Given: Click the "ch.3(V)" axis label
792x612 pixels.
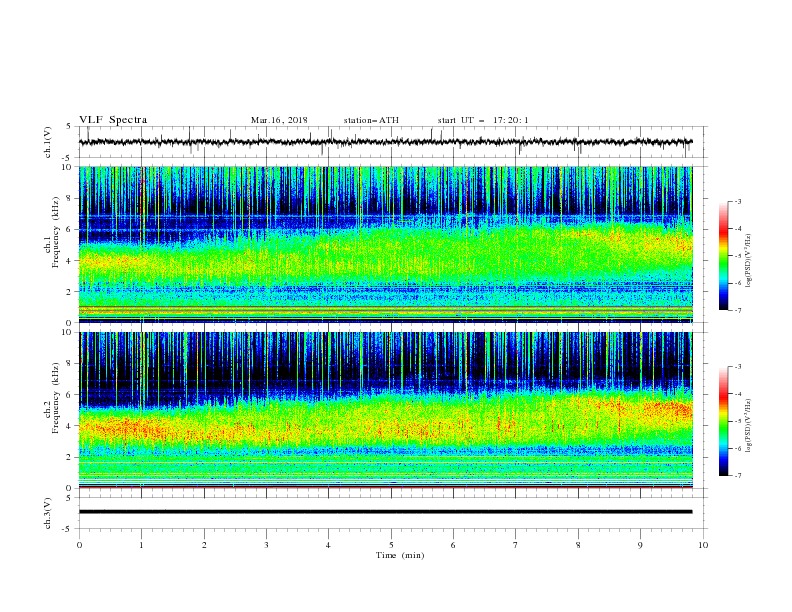Looking at the screenshot, I should coord(48,513).
